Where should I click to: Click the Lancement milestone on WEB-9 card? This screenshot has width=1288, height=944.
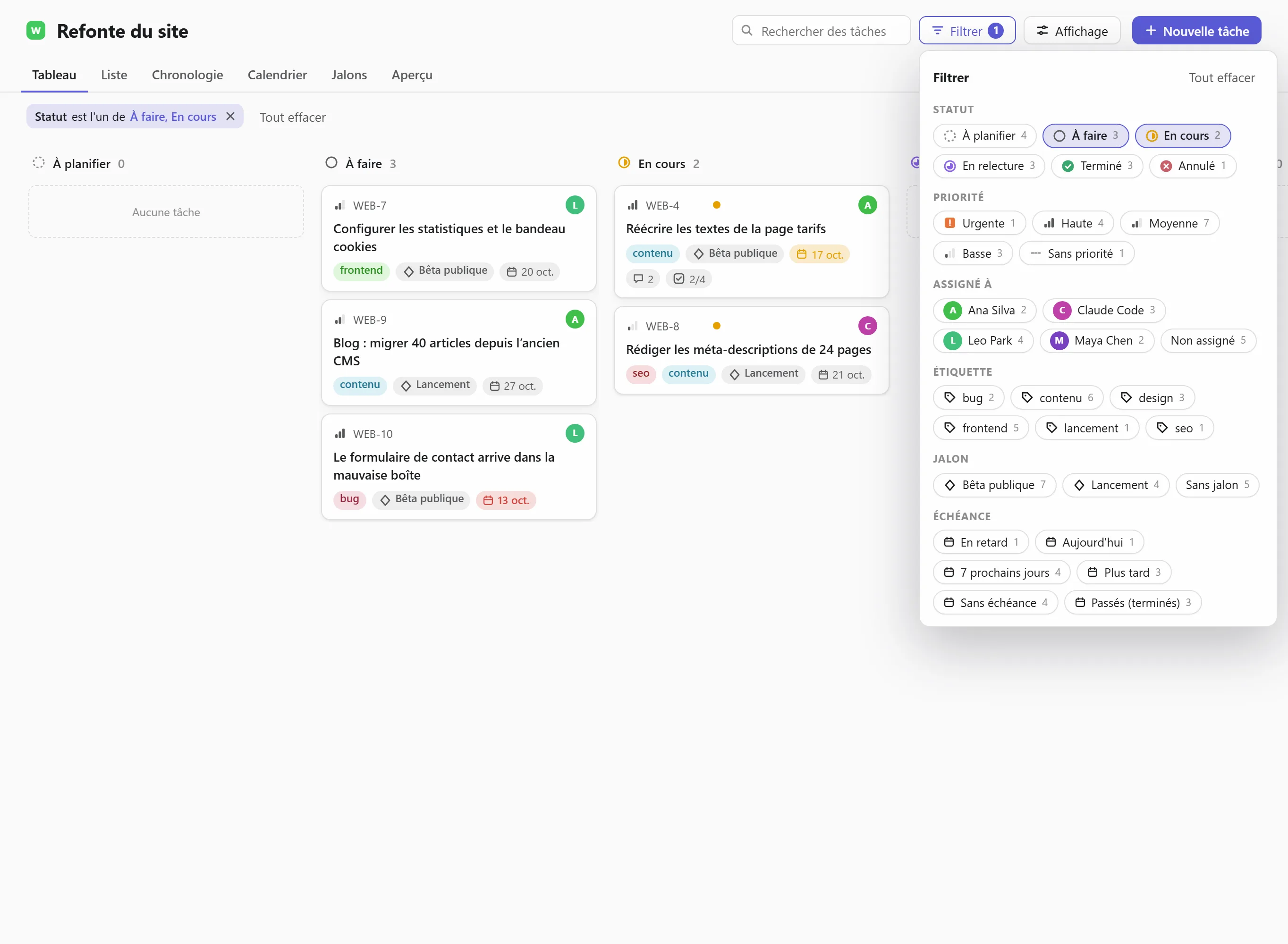[435, 385]
